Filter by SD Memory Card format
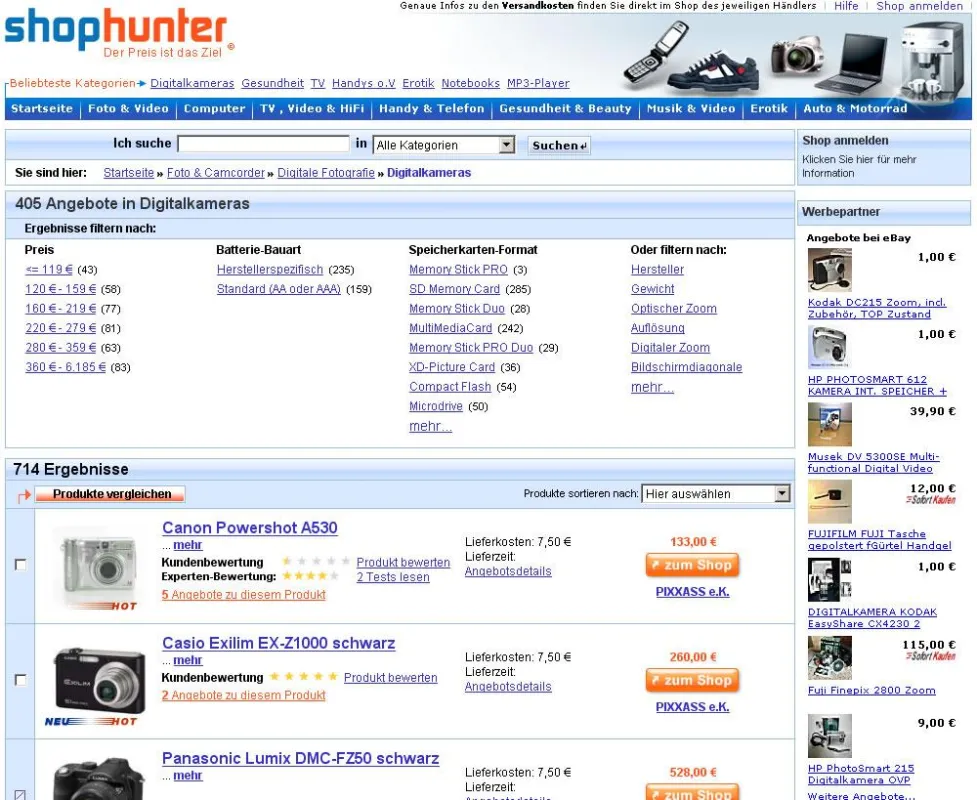977x800 pixels. coord(454,289)
